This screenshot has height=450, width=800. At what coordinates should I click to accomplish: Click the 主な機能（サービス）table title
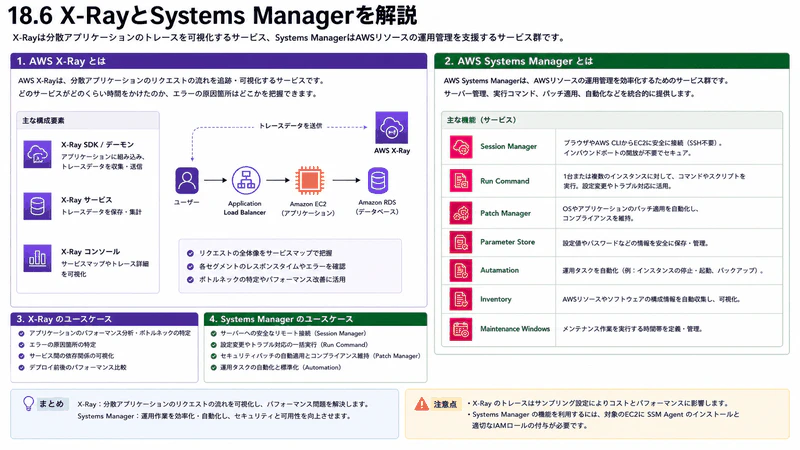pos(482,120)
